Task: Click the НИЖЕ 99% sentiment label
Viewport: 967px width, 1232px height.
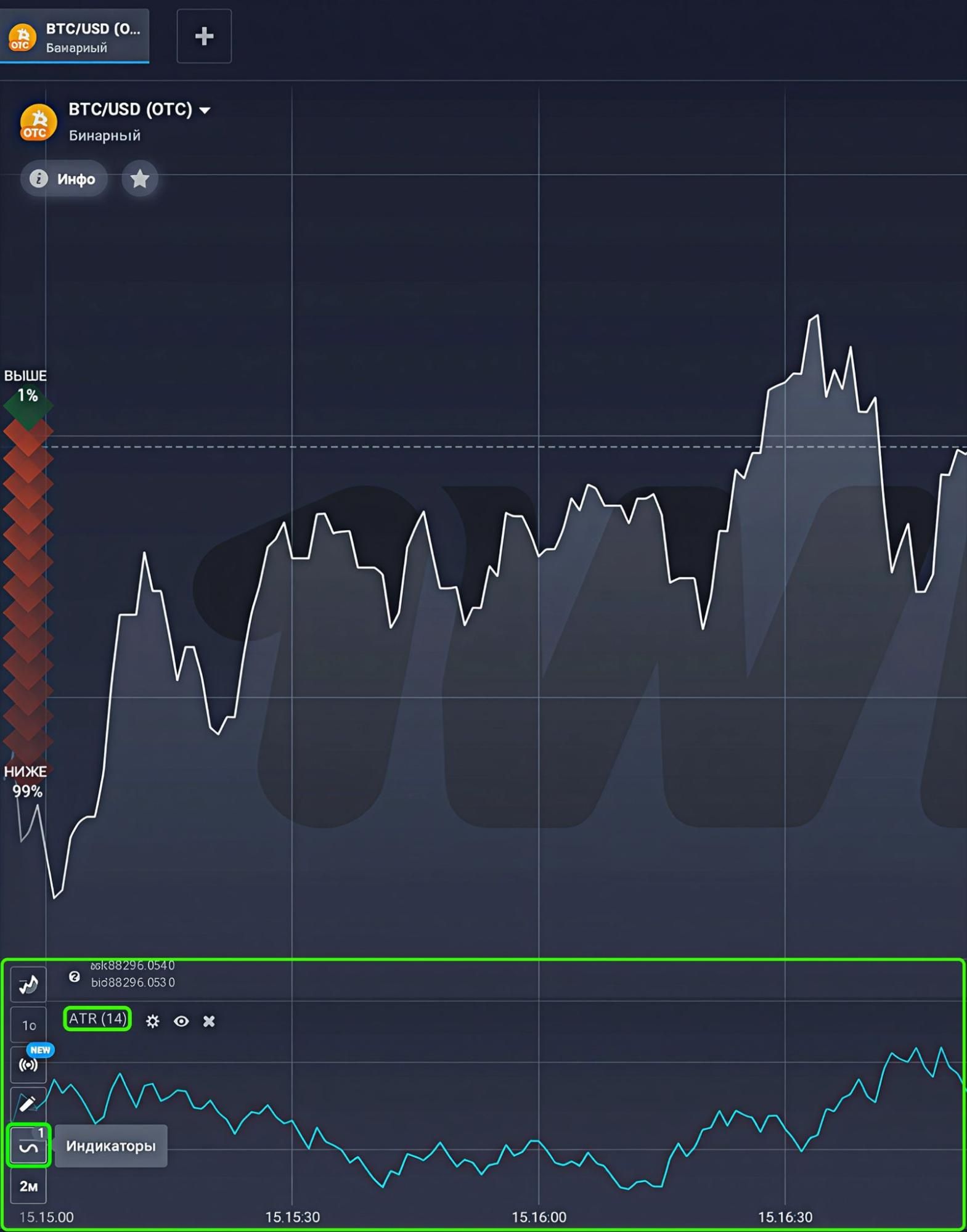Action: tap(26, 781)
